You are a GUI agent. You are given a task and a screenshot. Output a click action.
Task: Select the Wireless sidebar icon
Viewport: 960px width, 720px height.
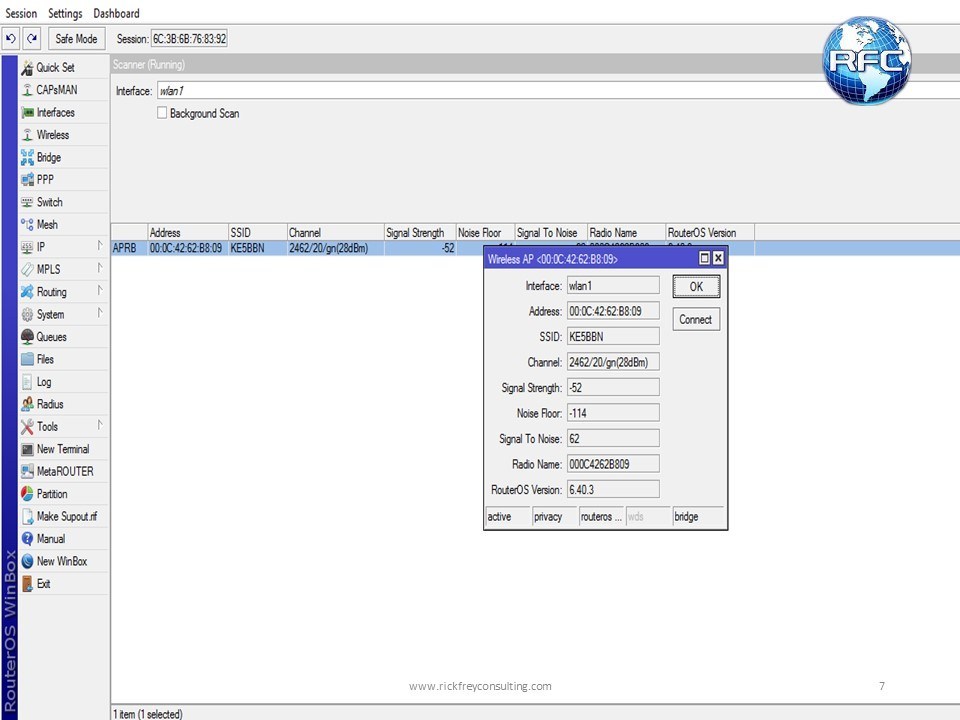pos(28,135)
